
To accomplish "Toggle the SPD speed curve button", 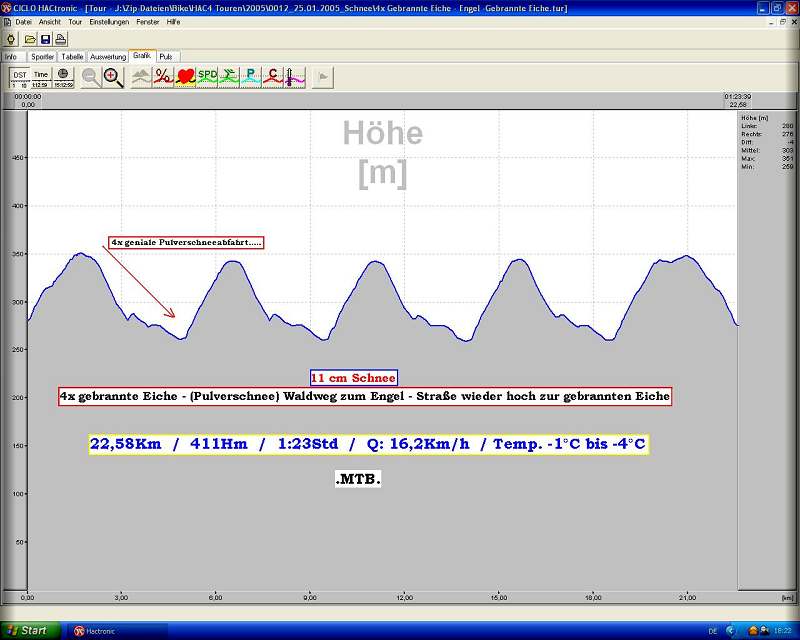I will pyautogui.click(x=207, y=77).
